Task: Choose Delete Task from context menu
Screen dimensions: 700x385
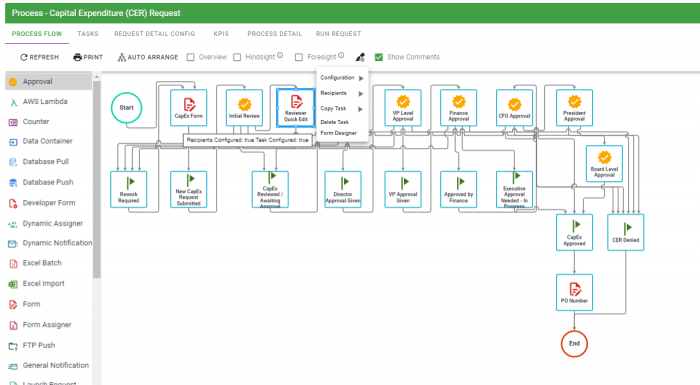Action: [335, 122]
